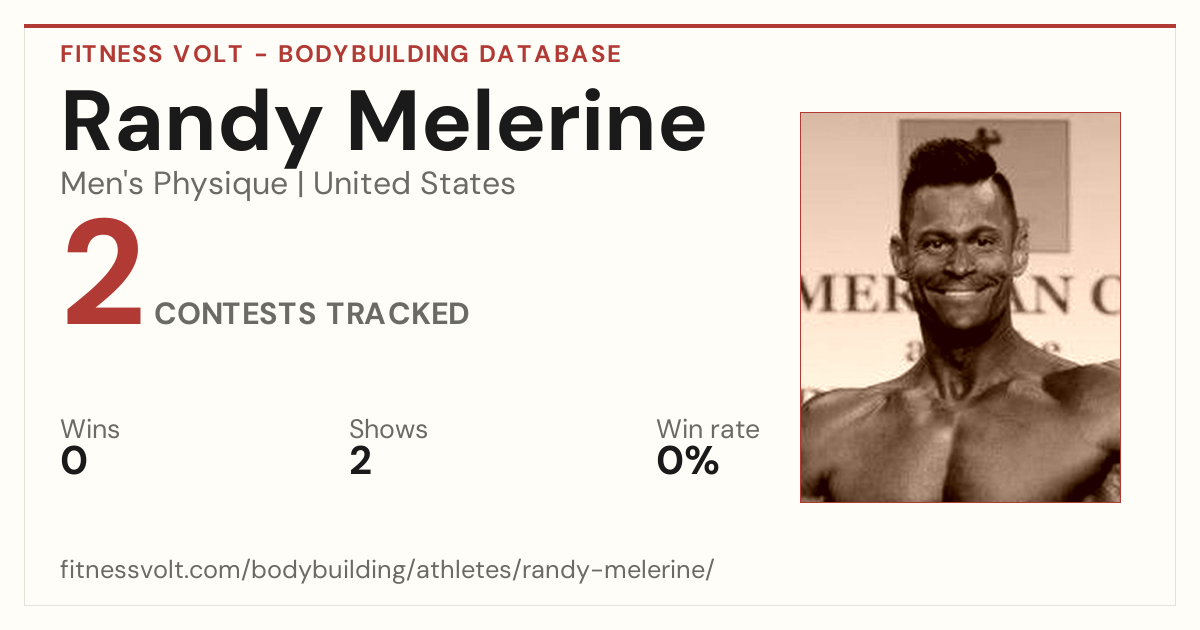Image resolution: width=1200 pixels, height=630 pixels.
Task: Open the fitnessvolt.com athlete URL
Action: coord(387,571)
